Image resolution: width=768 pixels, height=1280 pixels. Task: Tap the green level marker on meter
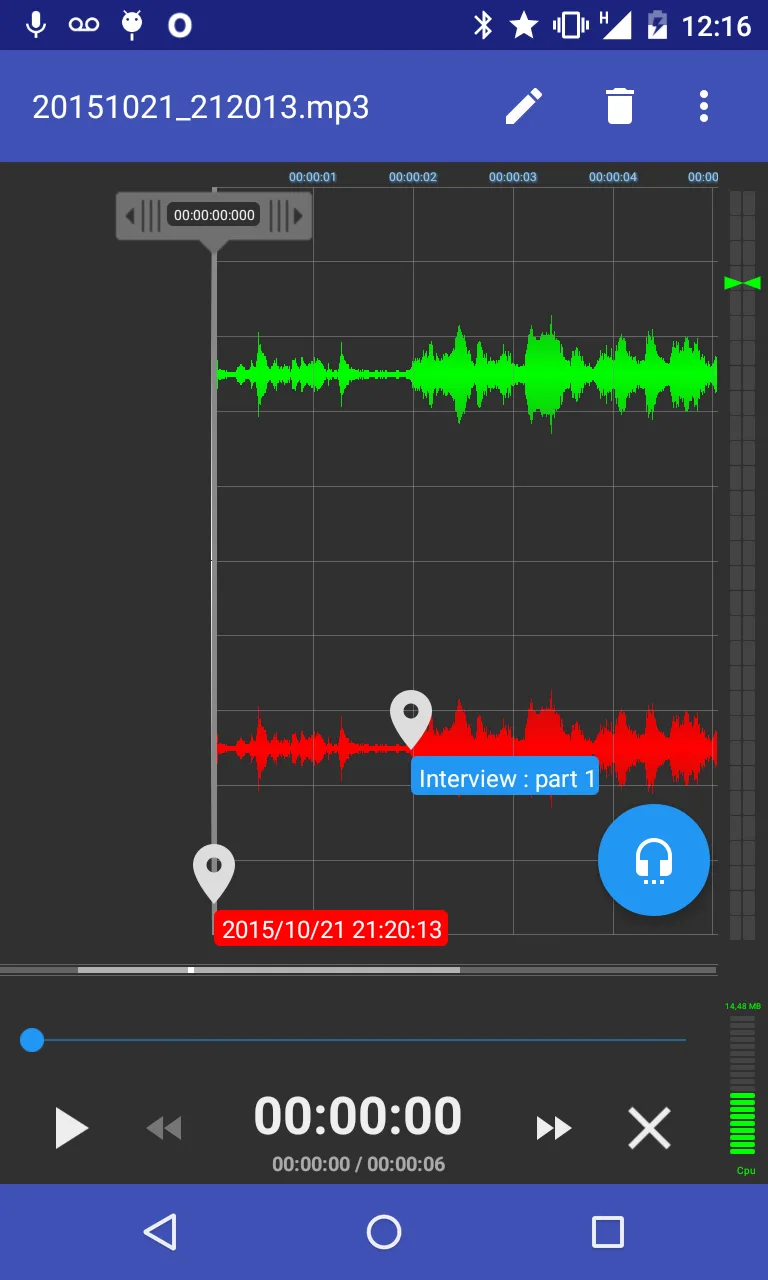(x=742, y=283)
